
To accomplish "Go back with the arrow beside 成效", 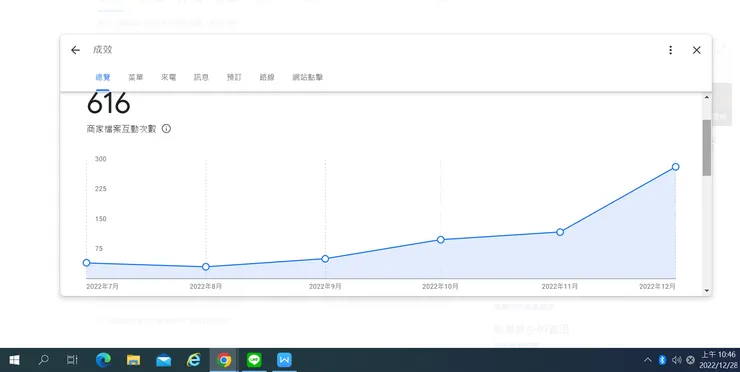I will click(x=76, y=50).
